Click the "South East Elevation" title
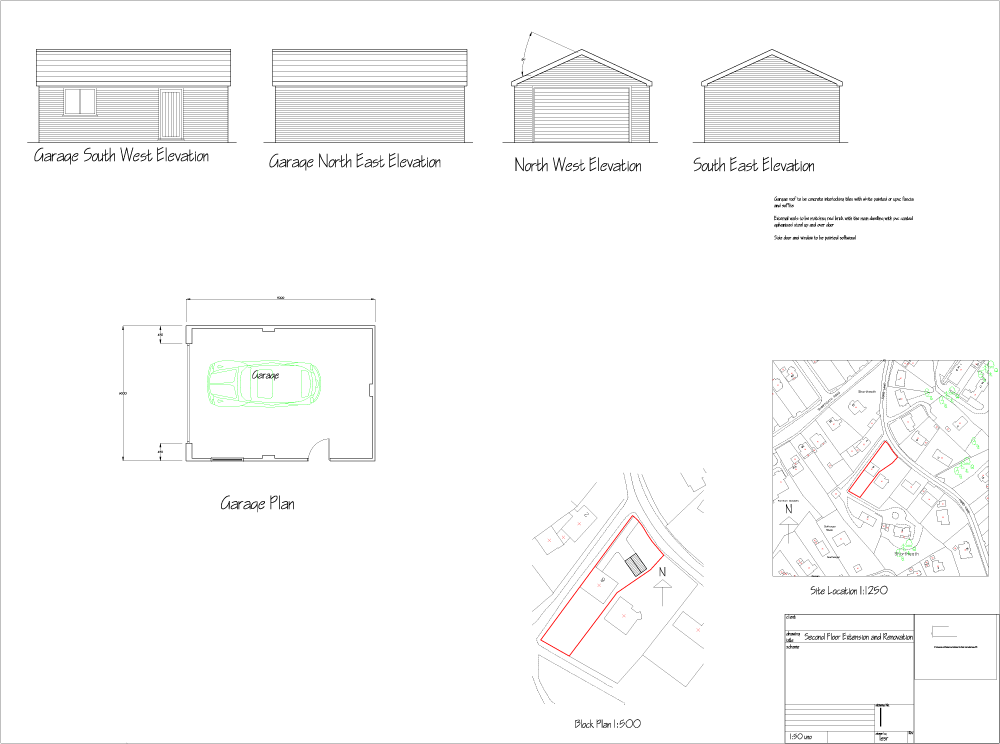Viewport: 1000px width, 744px height. coord(754,166)
